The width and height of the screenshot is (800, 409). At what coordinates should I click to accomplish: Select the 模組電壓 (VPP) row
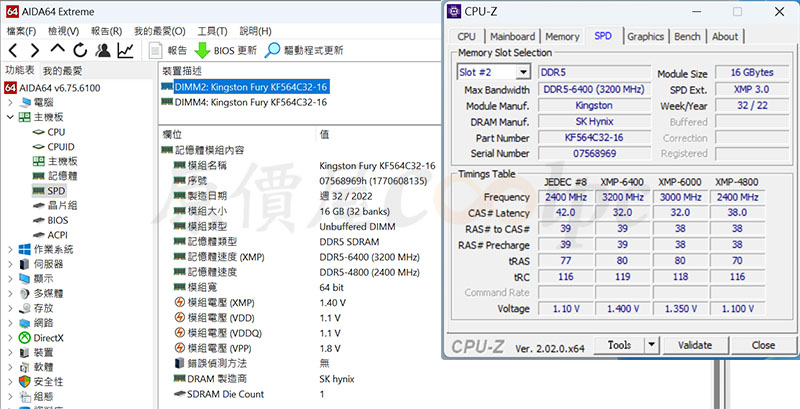click(300, 348)
